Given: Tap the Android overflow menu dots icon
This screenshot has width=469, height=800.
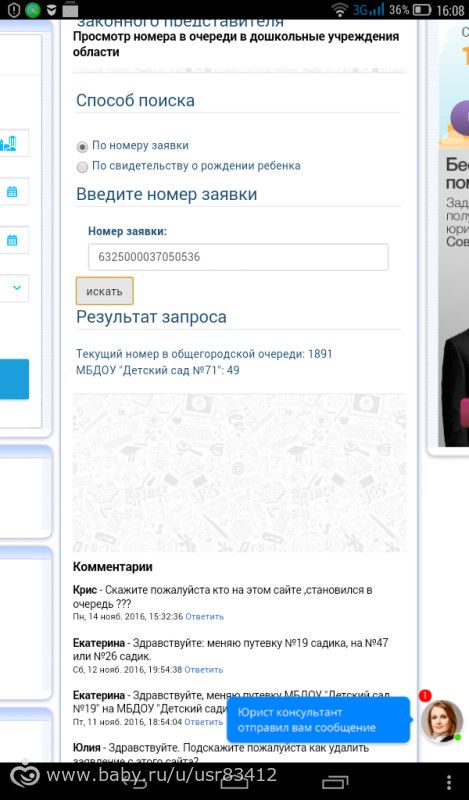Looking at the screenshot, I should [449, 782].
